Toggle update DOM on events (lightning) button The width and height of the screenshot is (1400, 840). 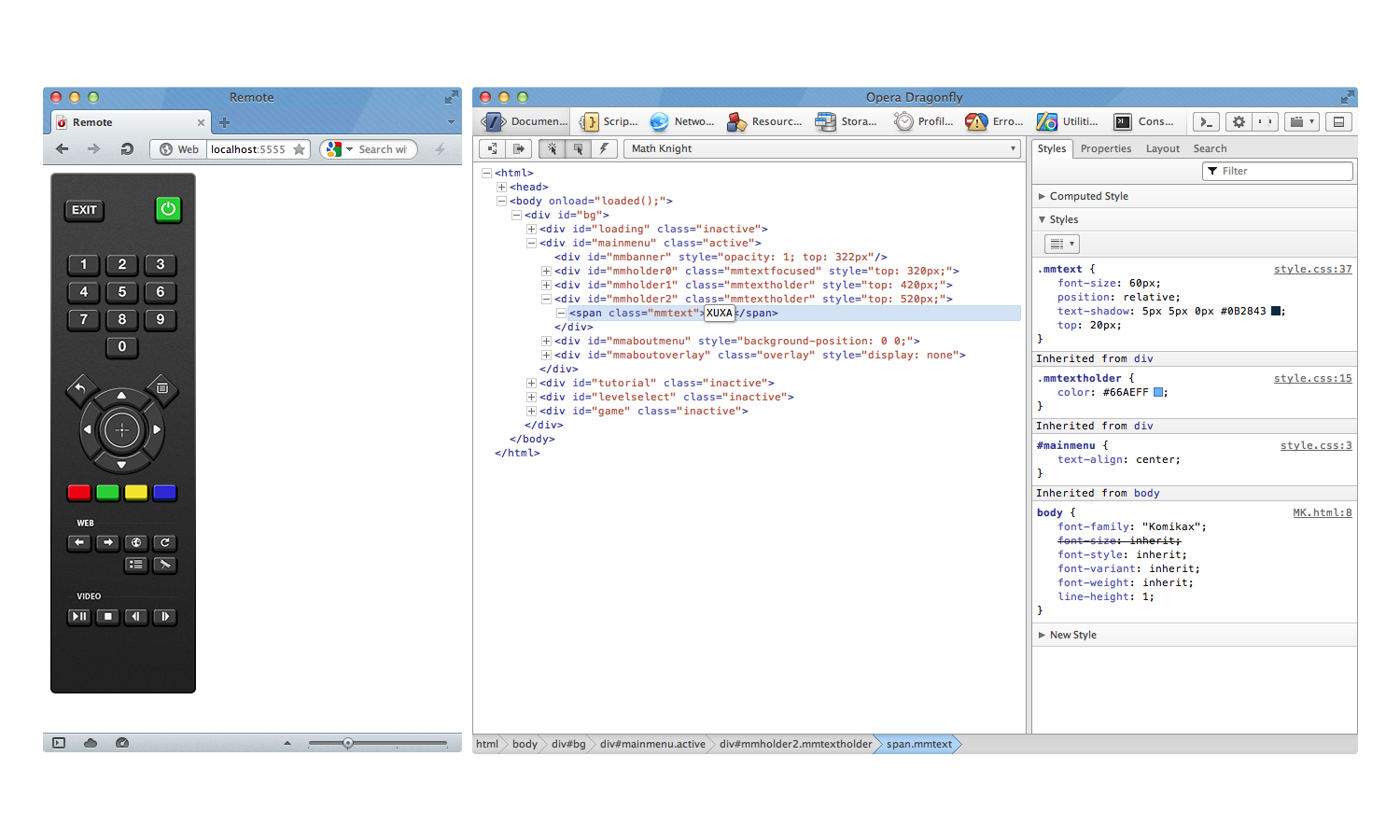point(604,148)
